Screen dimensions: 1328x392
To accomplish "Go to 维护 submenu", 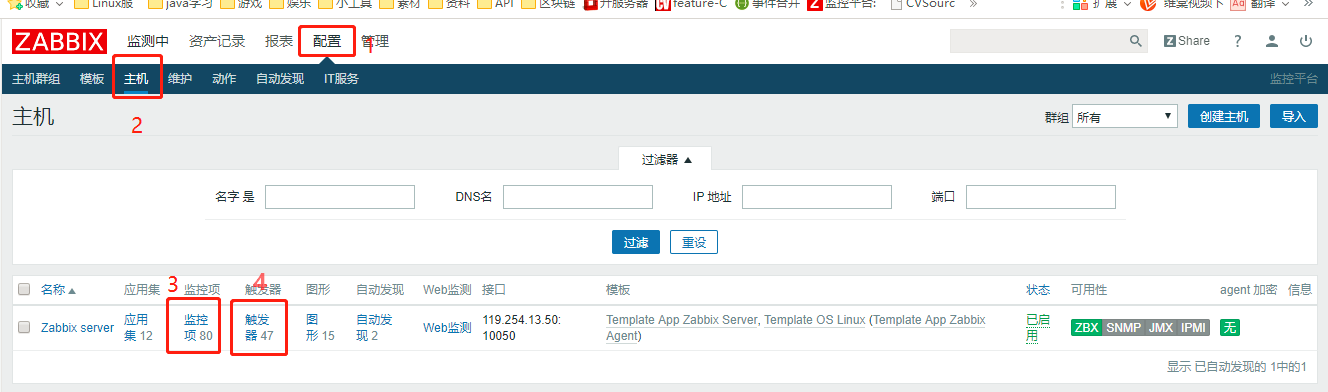I will click(x=180, y=79).
